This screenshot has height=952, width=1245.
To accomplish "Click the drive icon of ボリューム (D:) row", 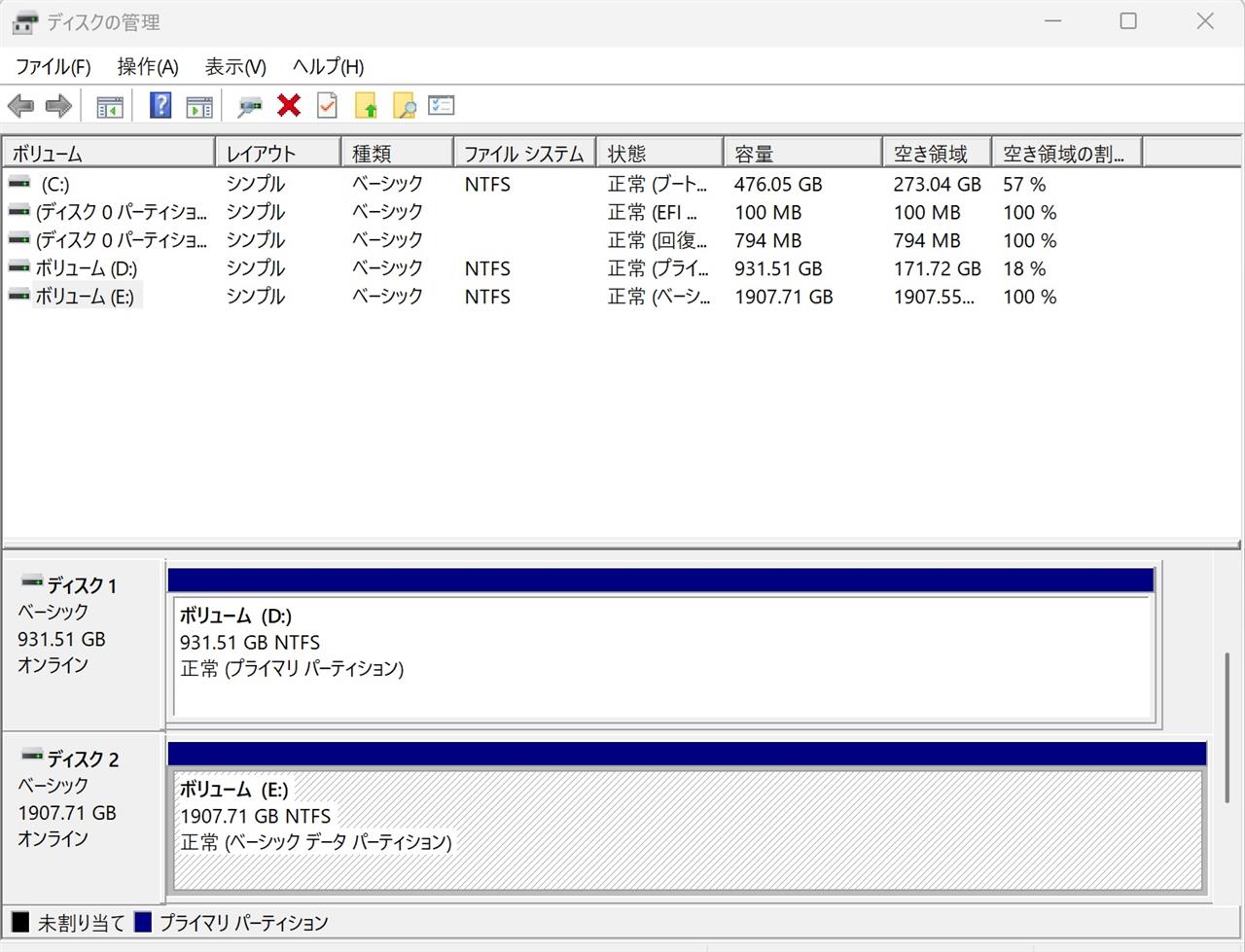I will click(x=19, y=267).
